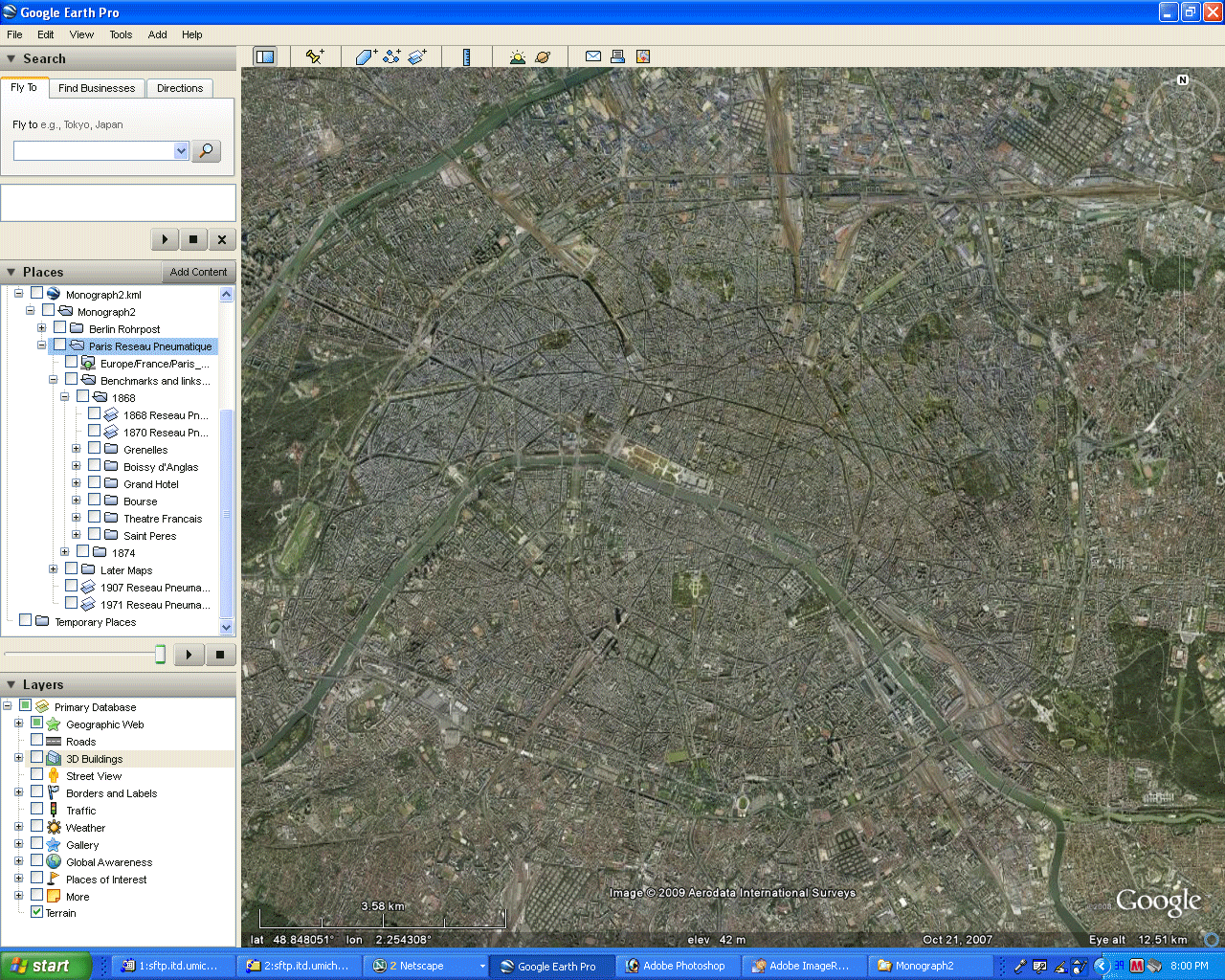Enable the Traffic layer checkbox
This screenshot has width=1225, height=980.
36,809
